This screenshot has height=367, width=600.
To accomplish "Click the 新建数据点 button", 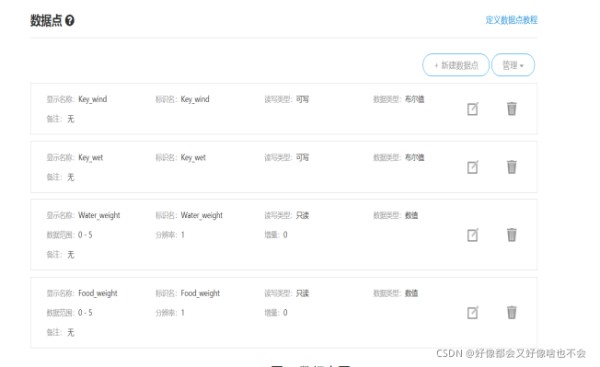I will pos(456,65).
